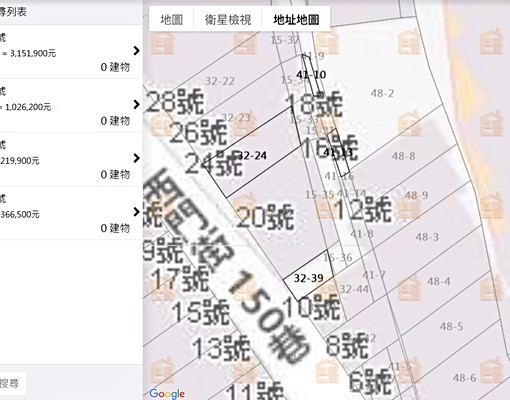Screen dimensions: 510x400
Task: Click parcel label 48-4
Action: pyautogui.click(x=439, y=281)
